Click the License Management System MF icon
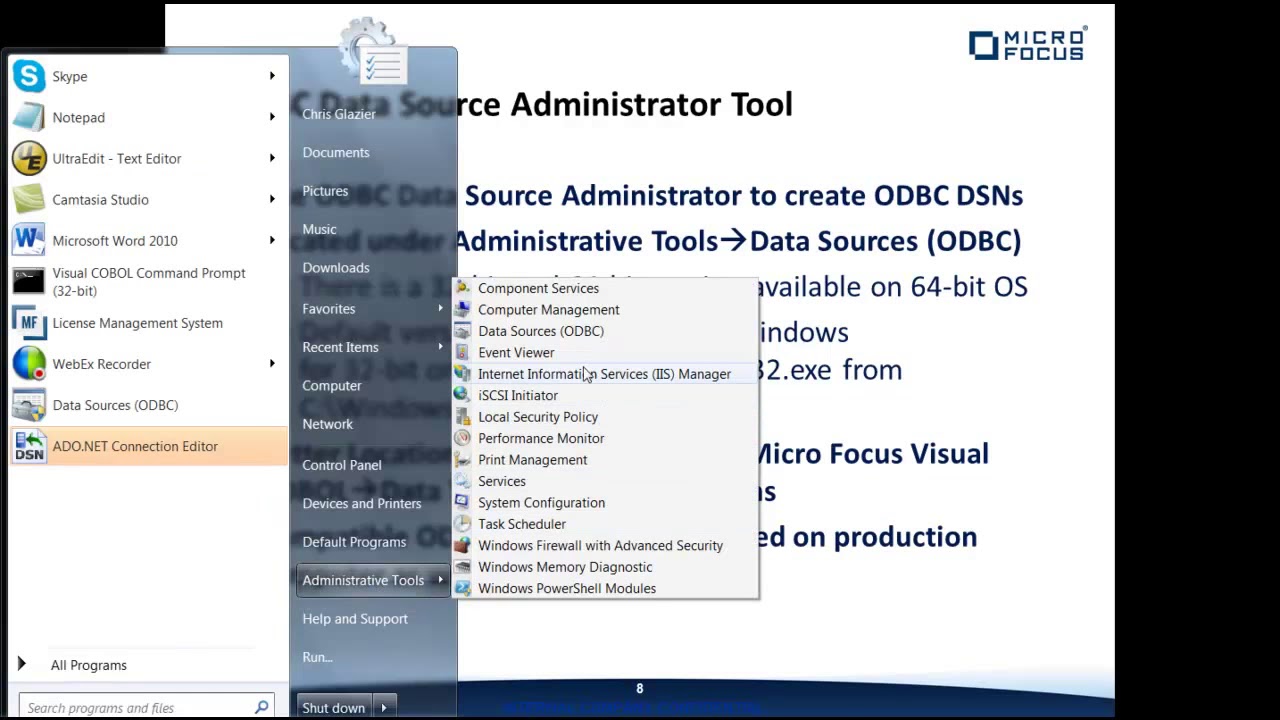1280x720 pixels. [x=29, y=323]
